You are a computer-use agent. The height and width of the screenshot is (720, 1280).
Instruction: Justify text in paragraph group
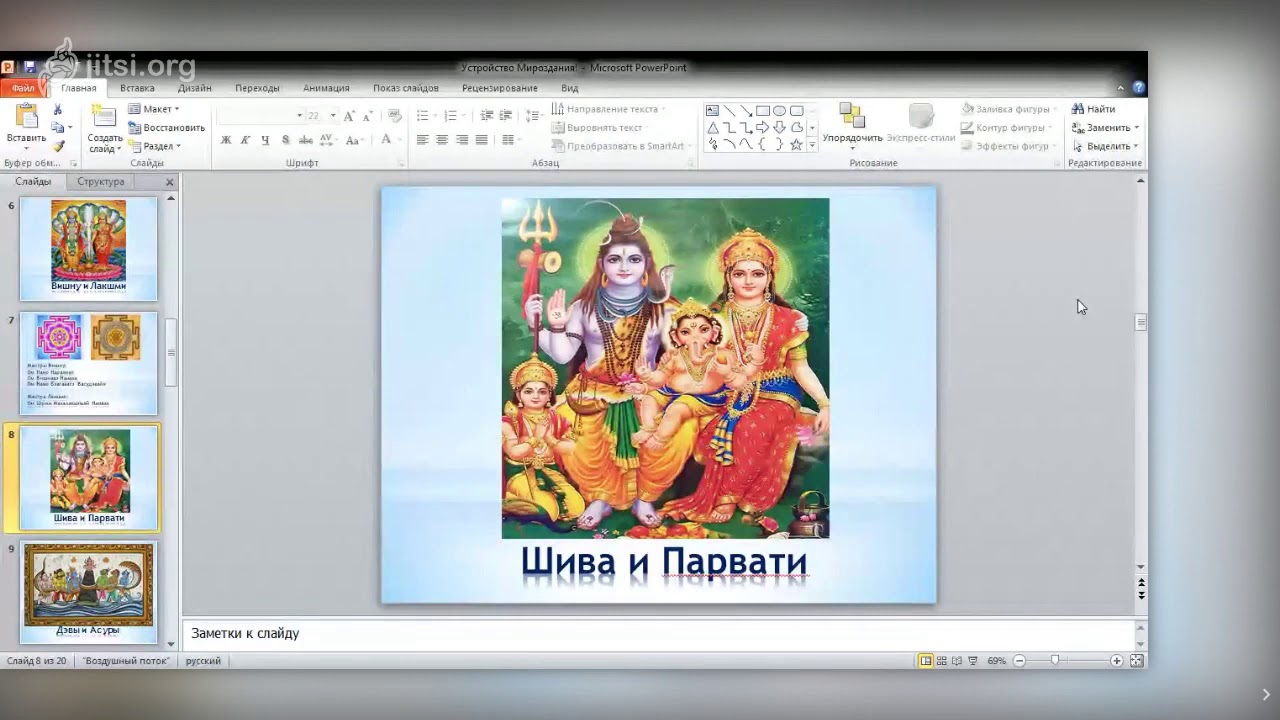[x=482, y=140]
